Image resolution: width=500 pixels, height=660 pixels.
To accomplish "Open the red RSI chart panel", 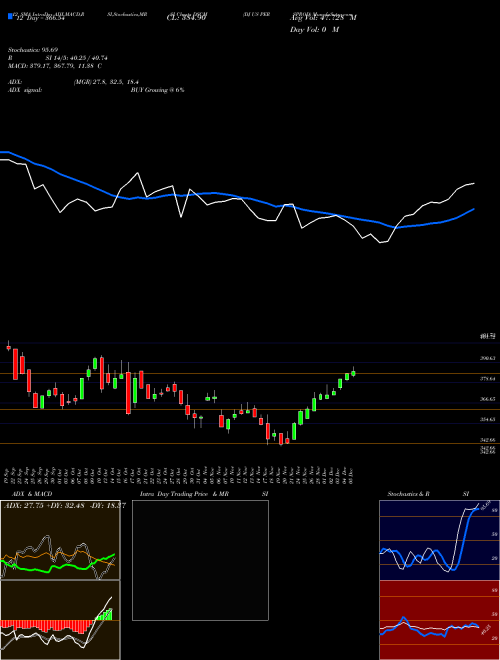I will click(439, 620).
